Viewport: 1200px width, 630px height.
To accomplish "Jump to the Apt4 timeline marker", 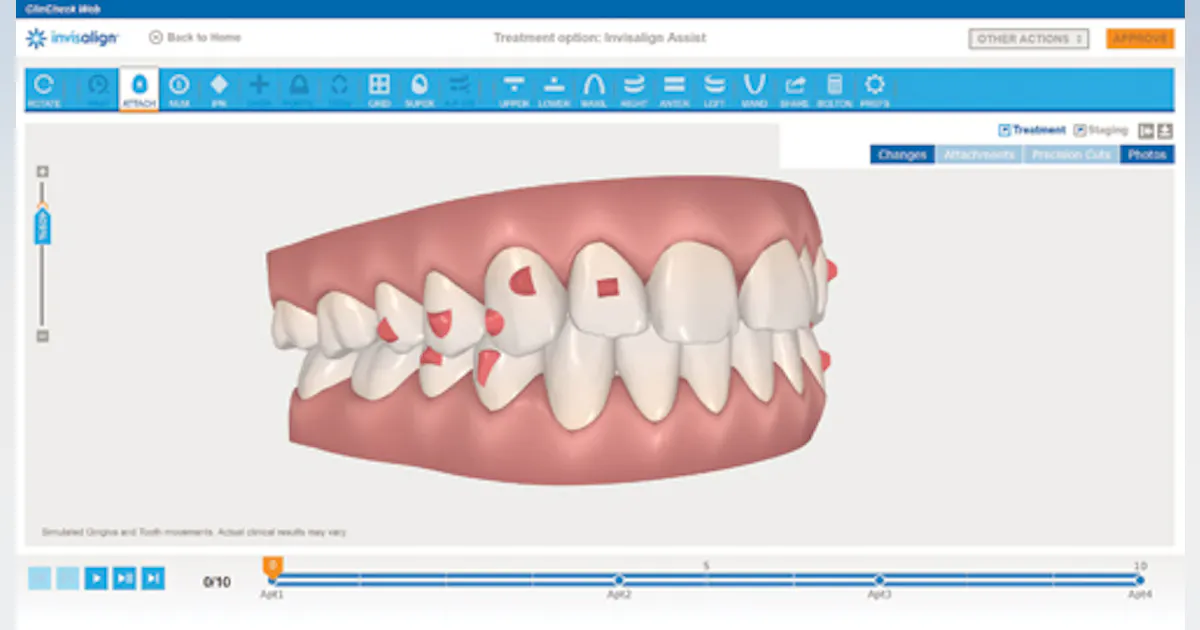I will click(1139, 580).
